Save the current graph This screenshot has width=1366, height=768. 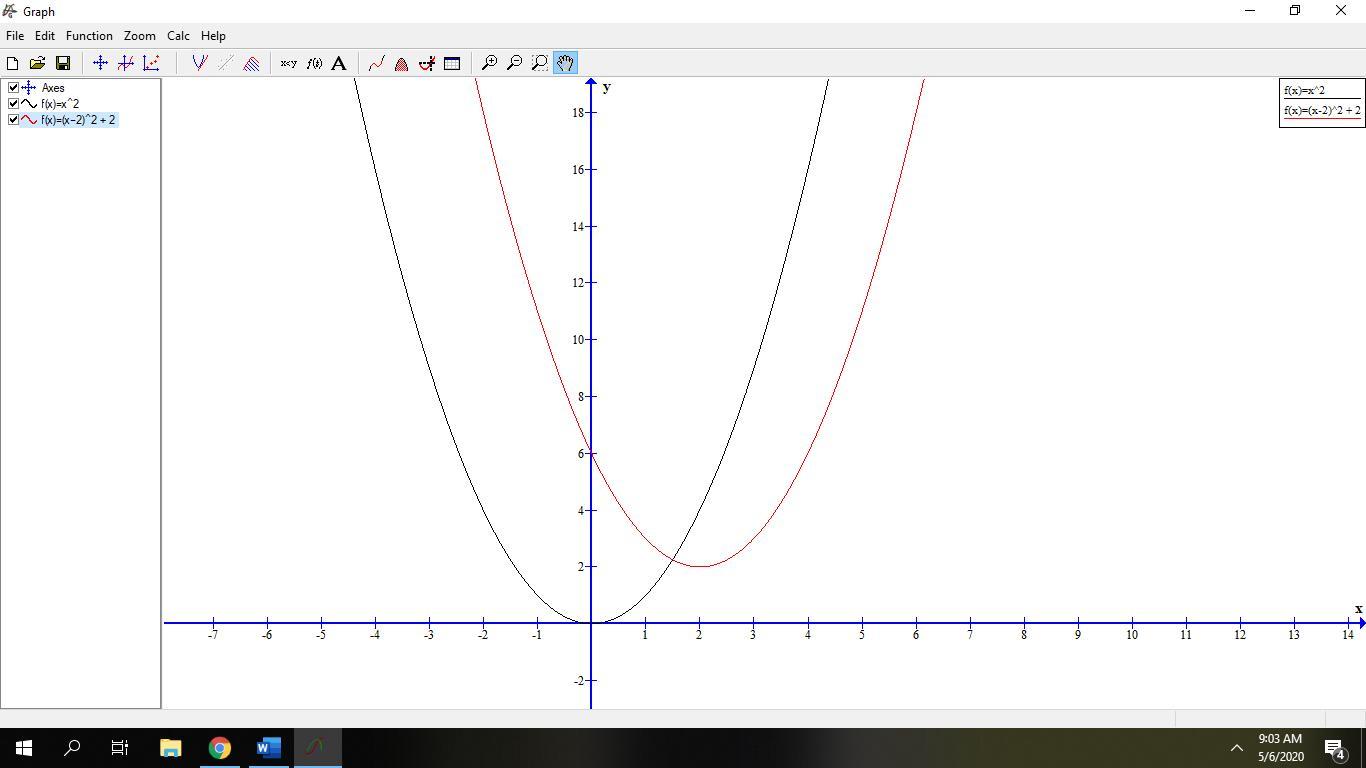[62, 63]
